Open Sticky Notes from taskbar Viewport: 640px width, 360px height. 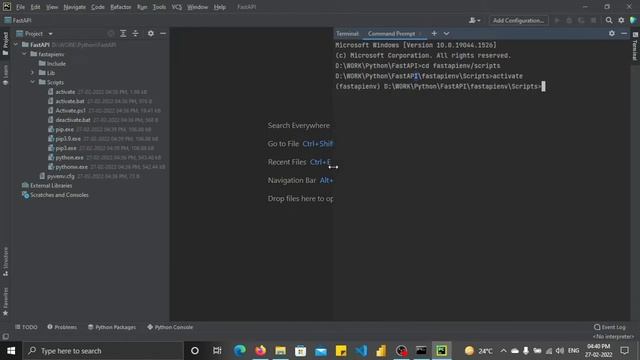pos(341,351)
